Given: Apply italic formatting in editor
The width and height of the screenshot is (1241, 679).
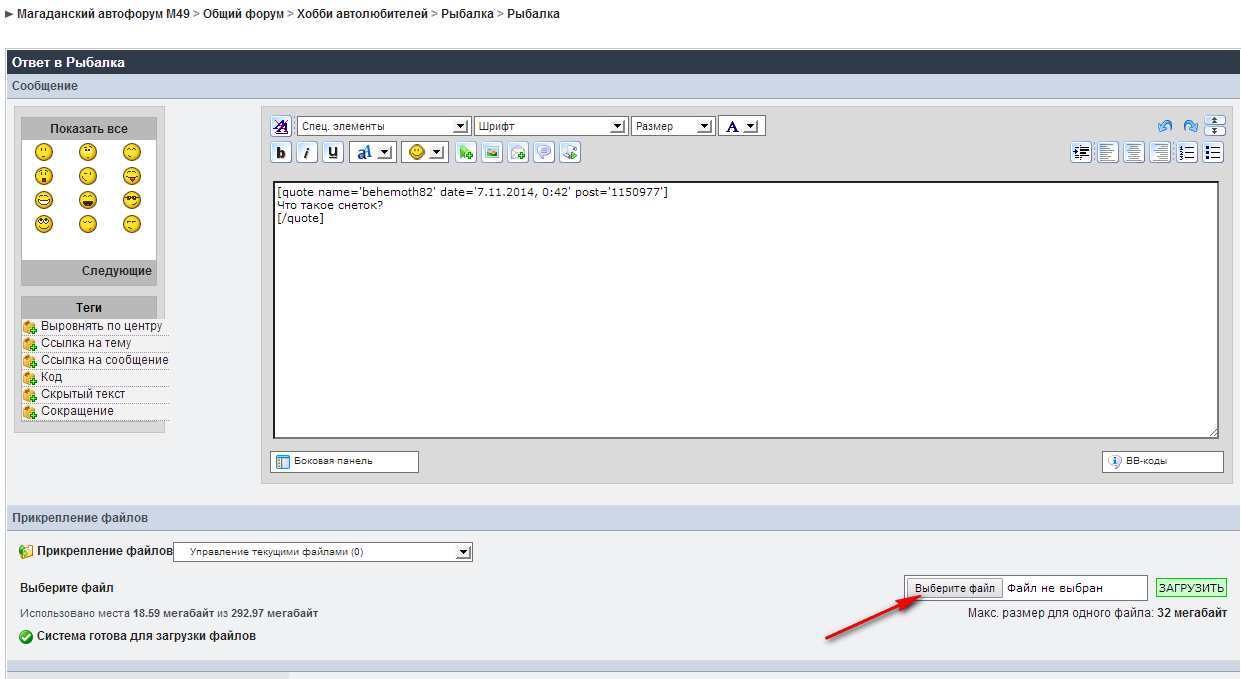Looking at the screenshot, I should 307,153.
